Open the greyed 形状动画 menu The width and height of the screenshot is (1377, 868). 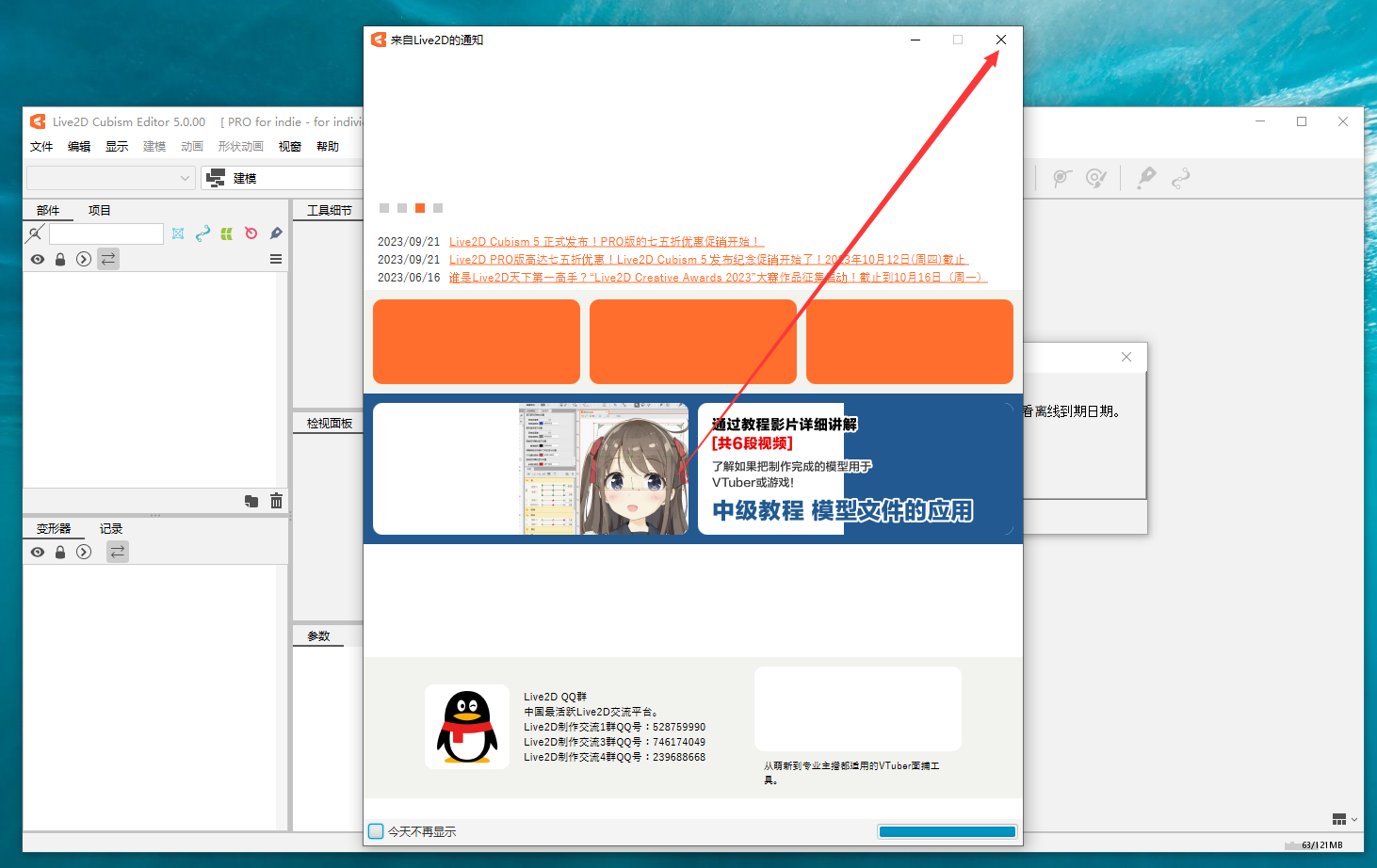pyautogui.click(x=241, y=147)
